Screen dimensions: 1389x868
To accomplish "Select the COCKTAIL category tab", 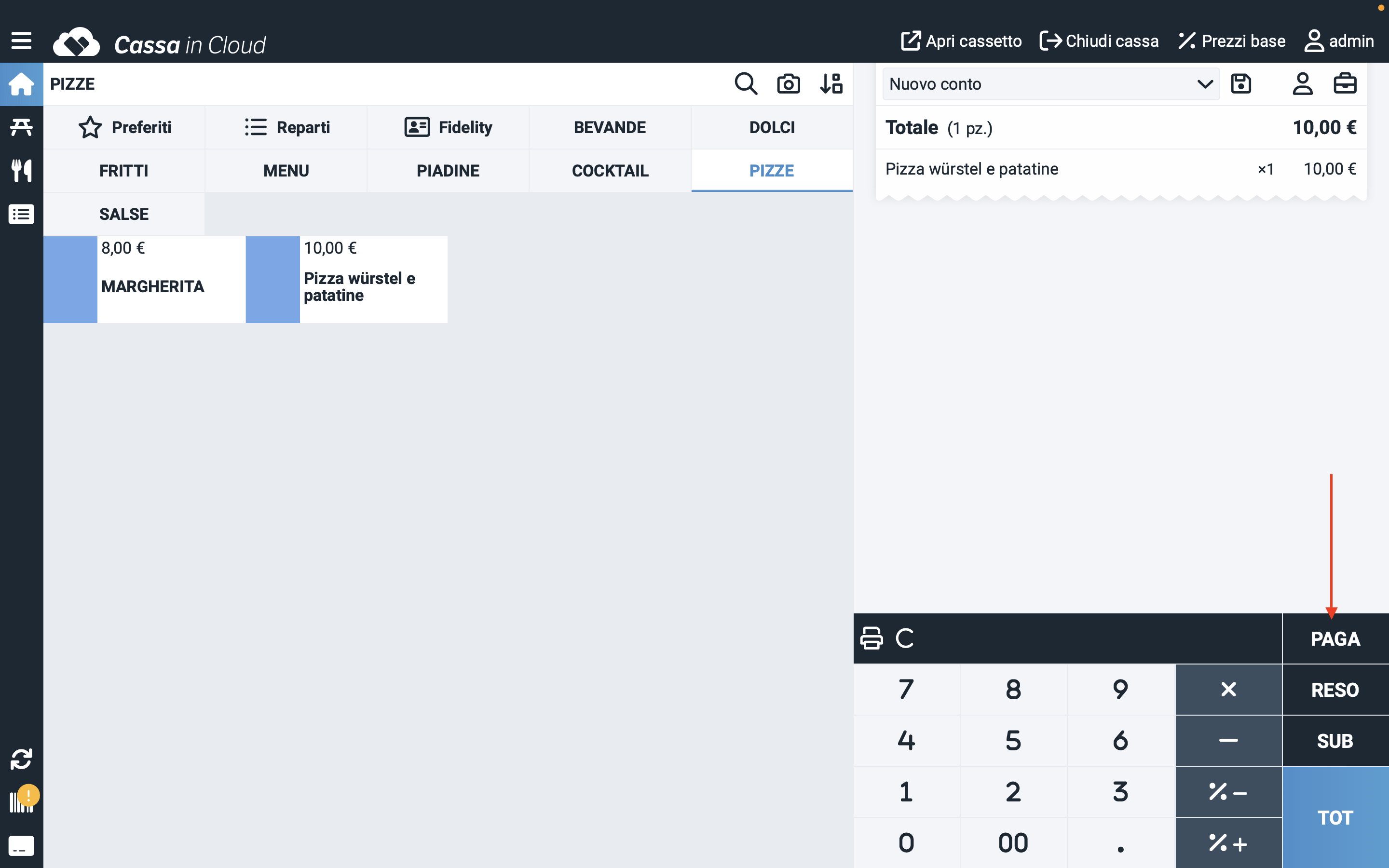I will point(610,171).
